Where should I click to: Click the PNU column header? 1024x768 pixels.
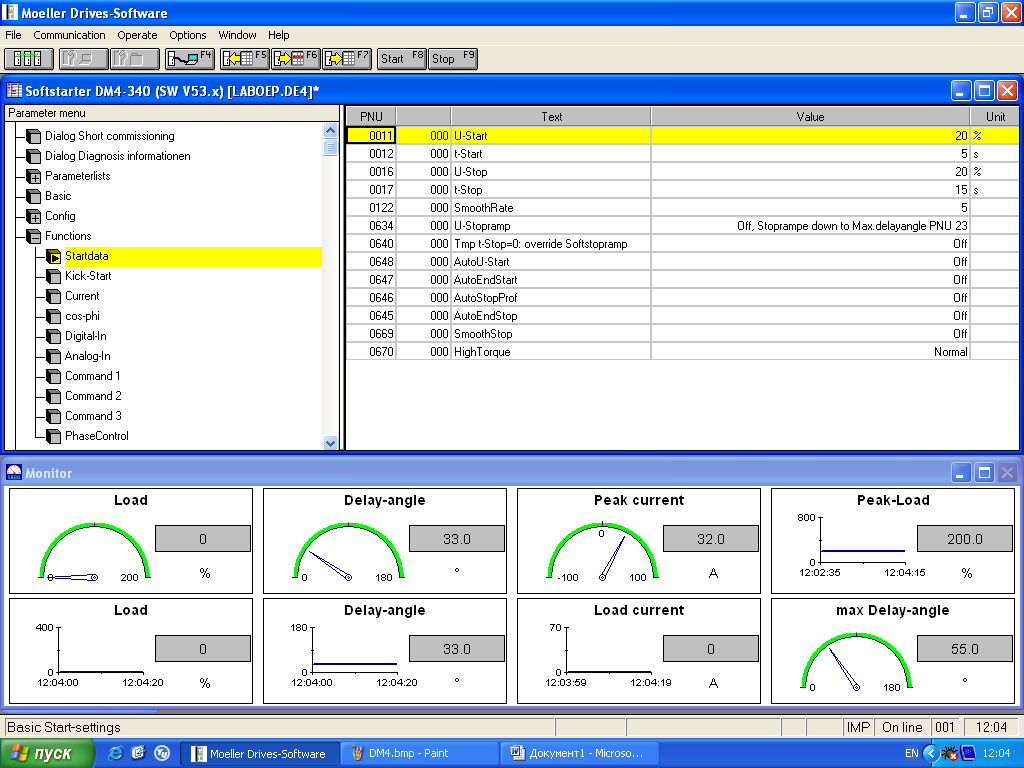(370, 117)
